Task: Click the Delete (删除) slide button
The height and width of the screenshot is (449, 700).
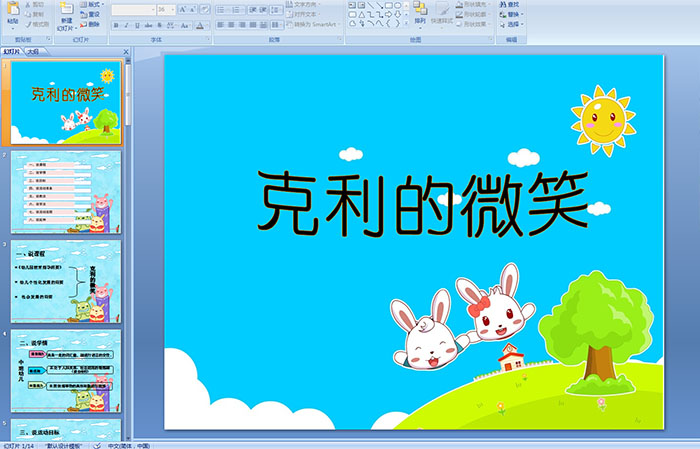Action: 90,24
